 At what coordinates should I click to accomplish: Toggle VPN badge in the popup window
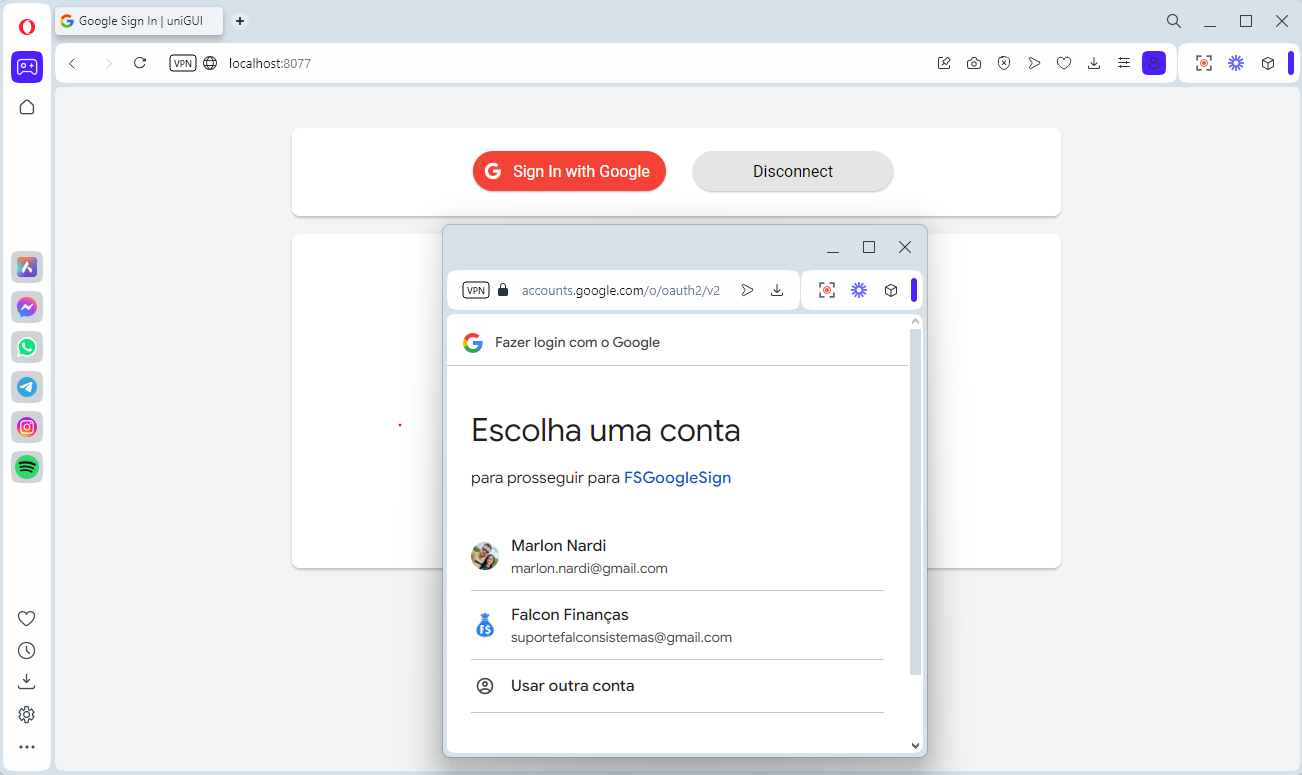tap(476, 290)
